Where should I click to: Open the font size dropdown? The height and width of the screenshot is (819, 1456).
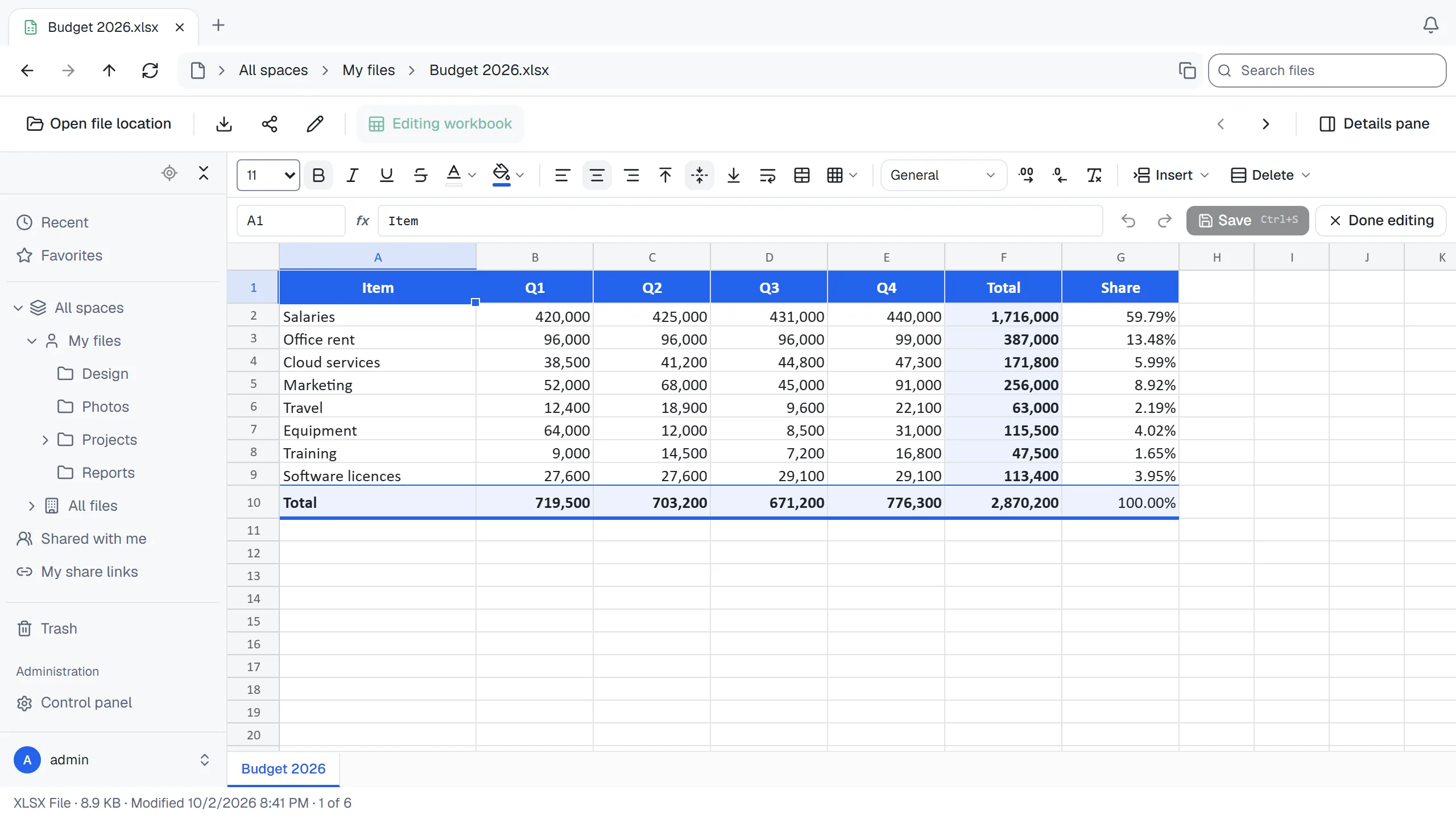tap(268, 175)
